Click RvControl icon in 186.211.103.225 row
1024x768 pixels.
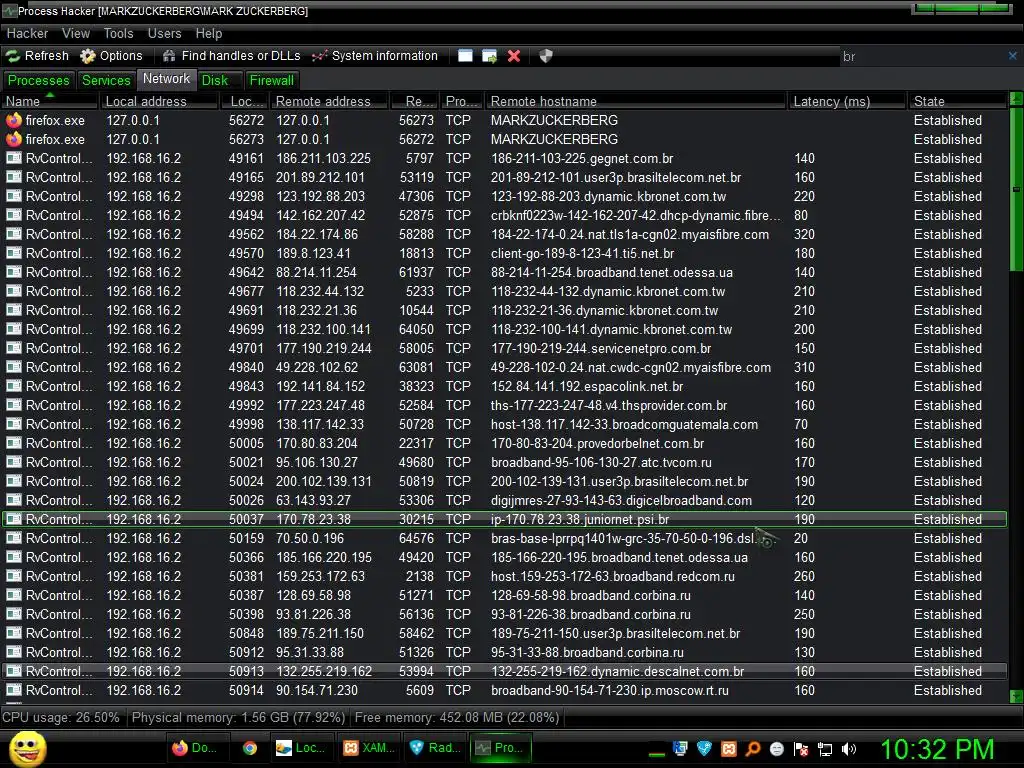[14, 158]
